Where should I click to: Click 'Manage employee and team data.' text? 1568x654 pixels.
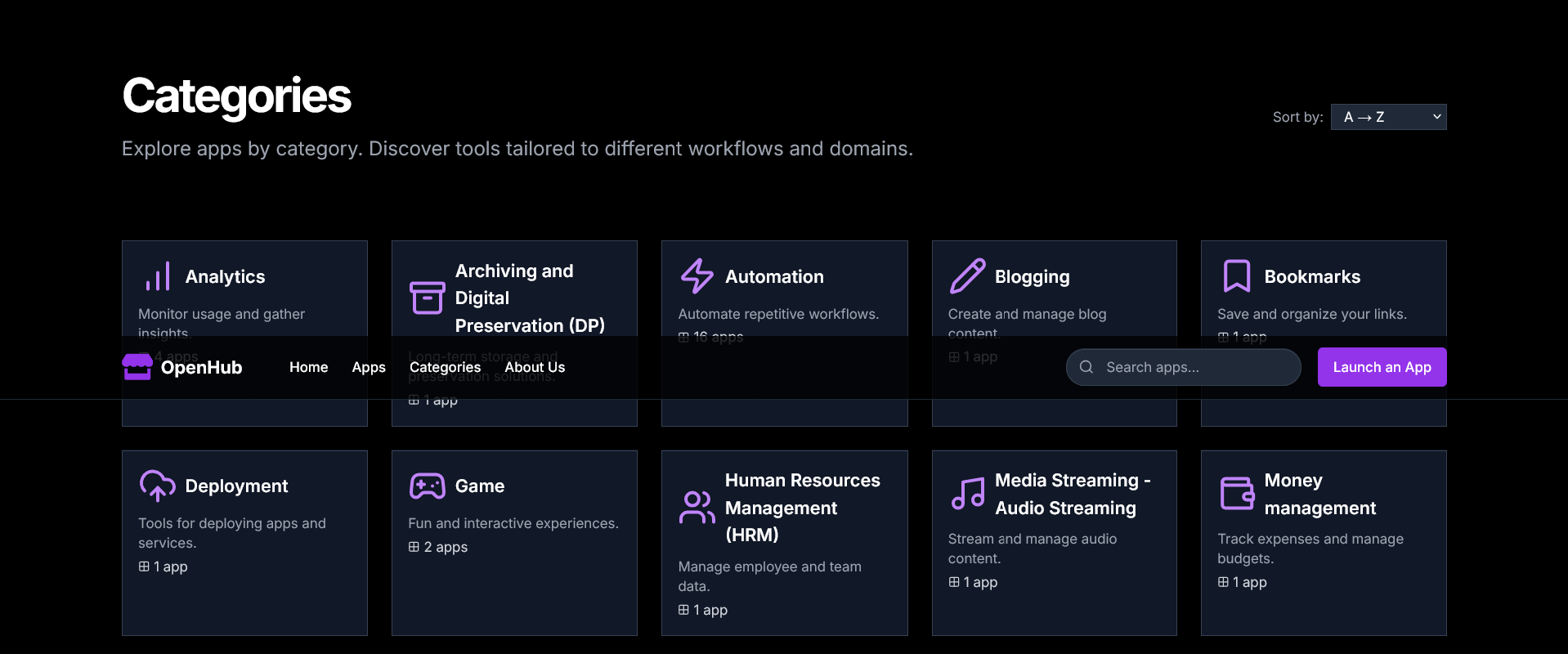point(769,576)
